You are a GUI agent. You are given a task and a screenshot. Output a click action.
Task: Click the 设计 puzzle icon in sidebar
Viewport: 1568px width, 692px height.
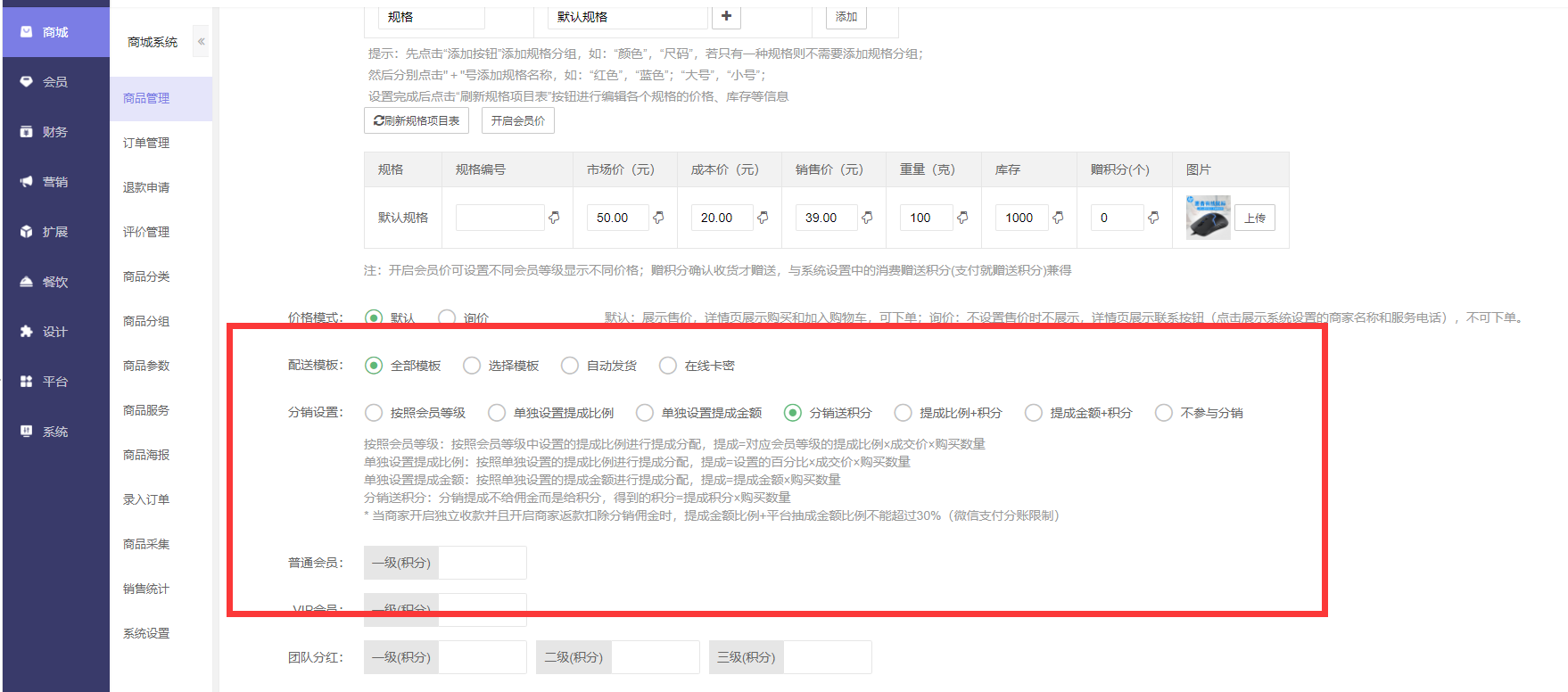(27, 331)
